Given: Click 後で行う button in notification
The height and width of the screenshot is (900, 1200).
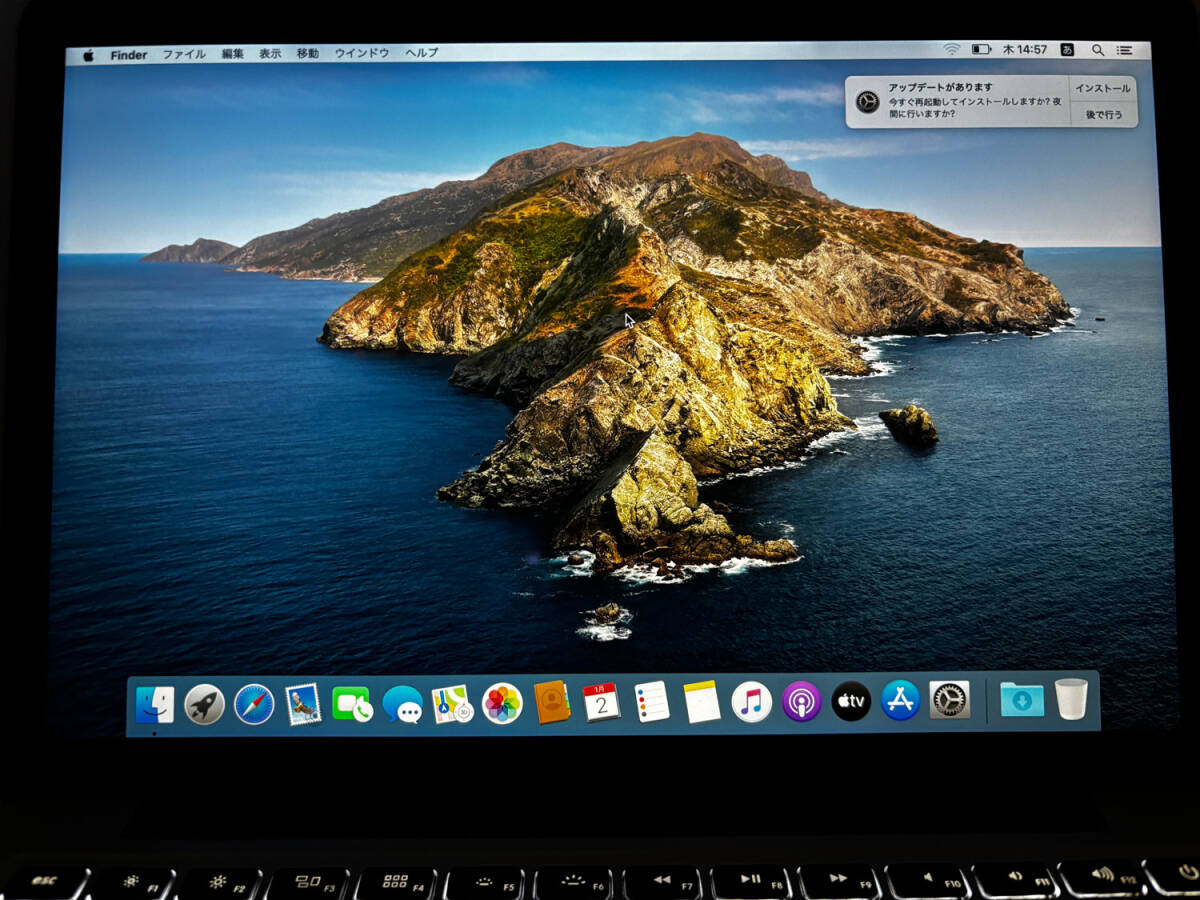Looking at the screenshot, I should pos(1103,114).
